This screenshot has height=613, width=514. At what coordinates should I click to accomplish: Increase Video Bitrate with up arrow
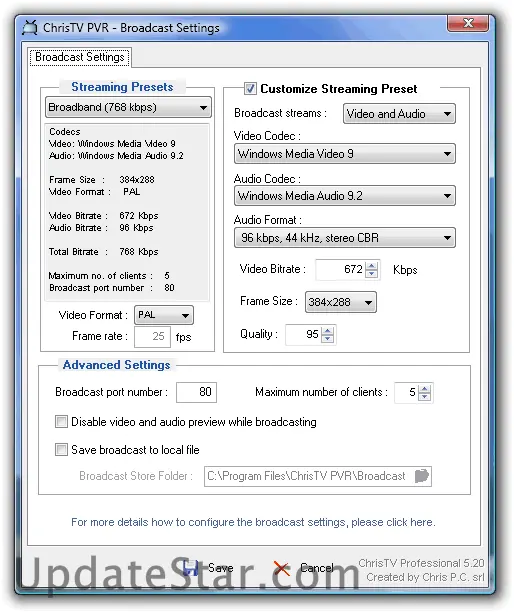[x=372, y=266]
